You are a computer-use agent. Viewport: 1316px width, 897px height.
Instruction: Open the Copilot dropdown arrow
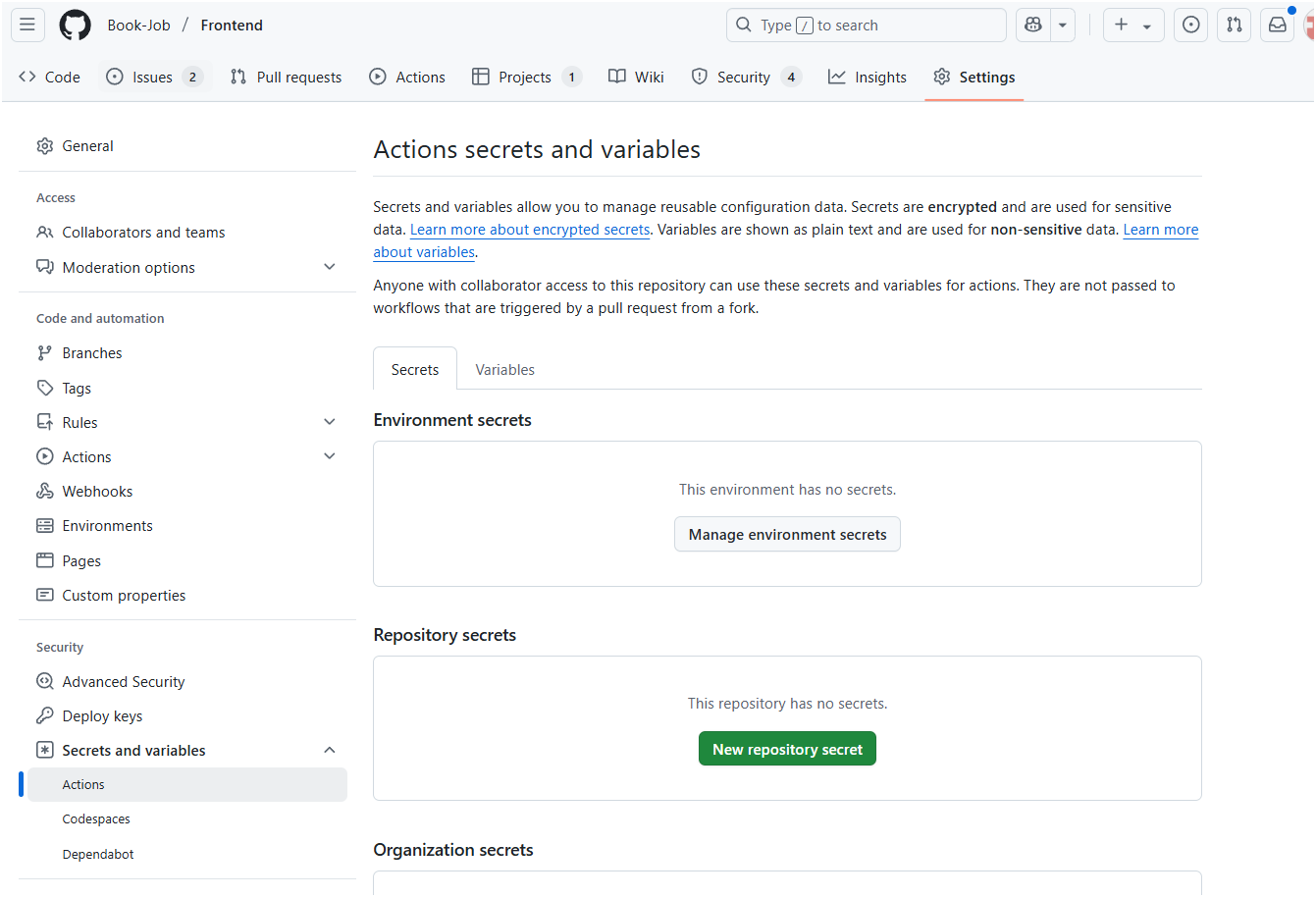(1063, 26)
